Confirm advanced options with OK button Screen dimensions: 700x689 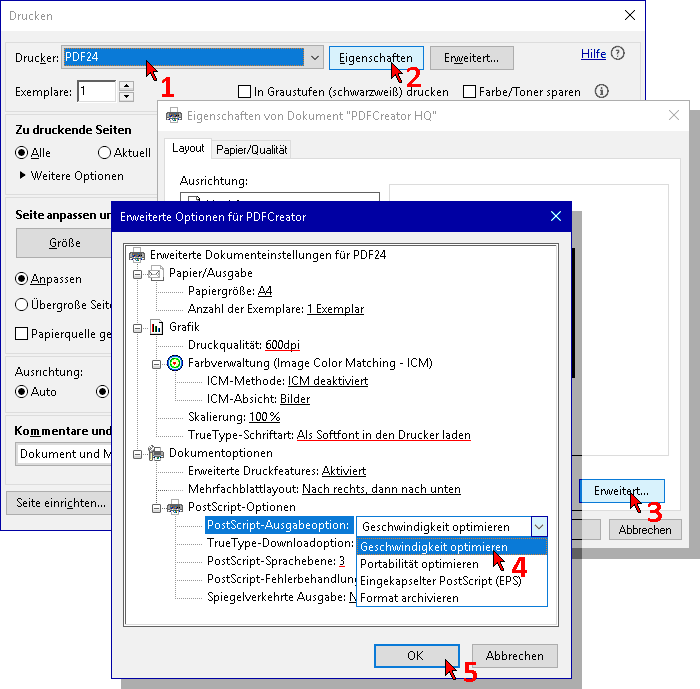click(414, 656)
